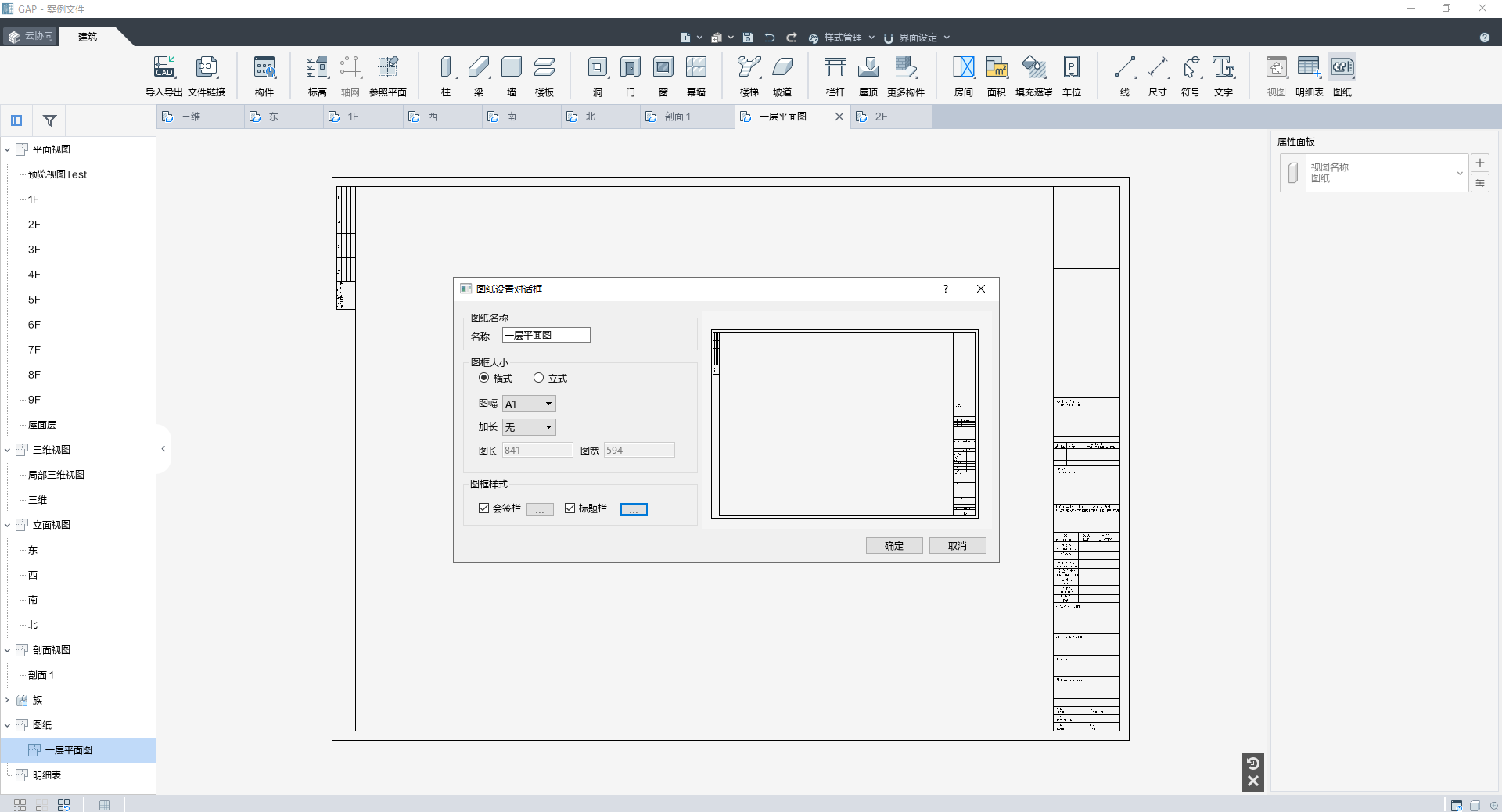Viewport: 1502px width, 812px height.
Task: Click browse button beside 会签栏
Action: pos(540,509)
